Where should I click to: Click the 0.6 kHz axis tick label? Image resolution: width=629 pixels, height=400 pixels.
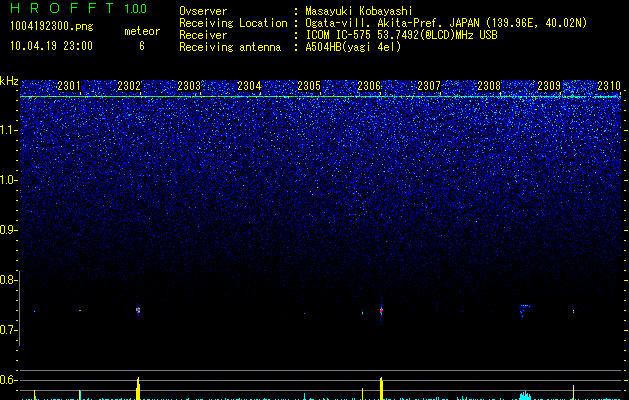coord(8,380)
